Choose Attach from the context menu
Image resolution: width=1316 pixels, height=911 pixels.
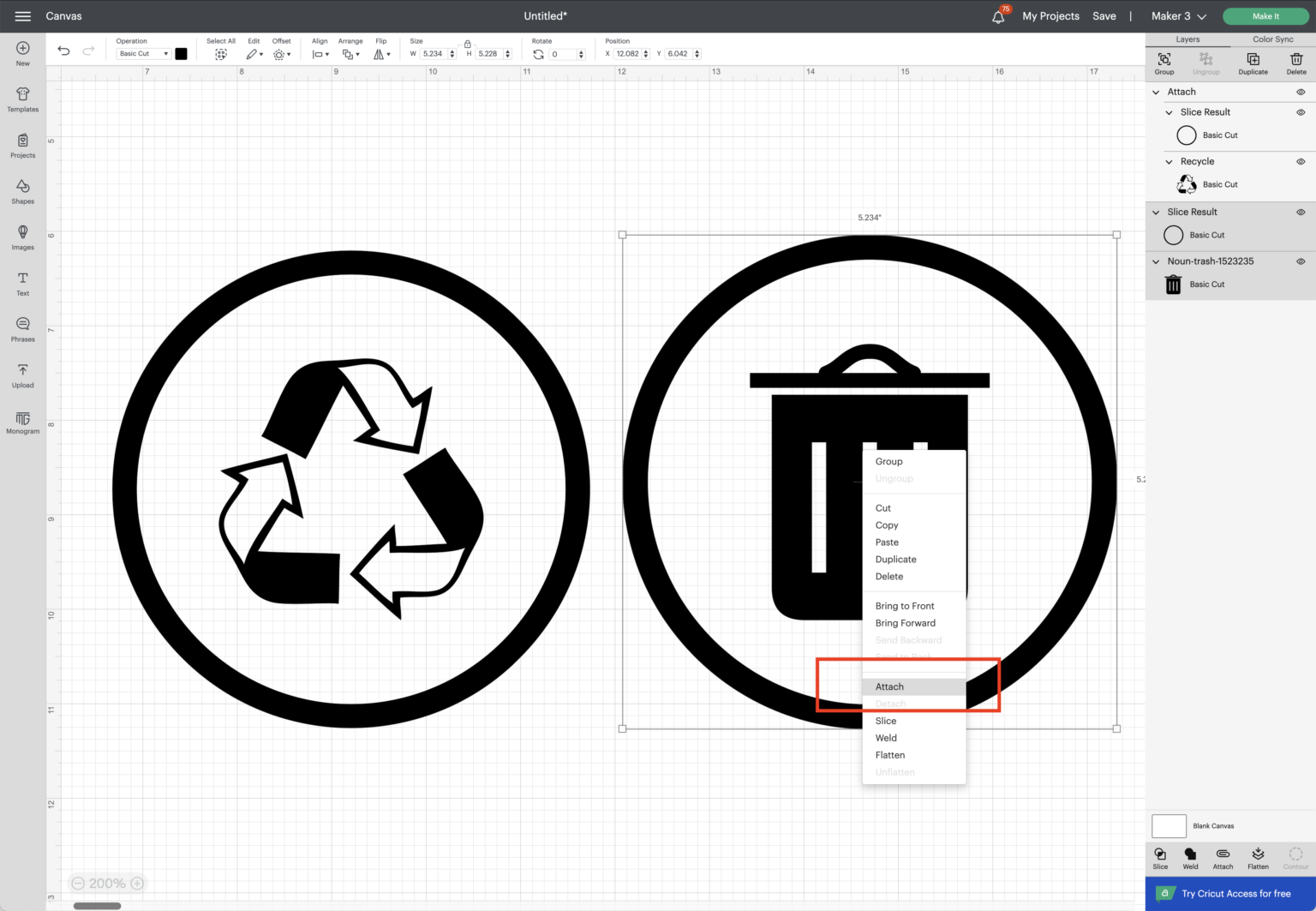[x=889, y=687]
